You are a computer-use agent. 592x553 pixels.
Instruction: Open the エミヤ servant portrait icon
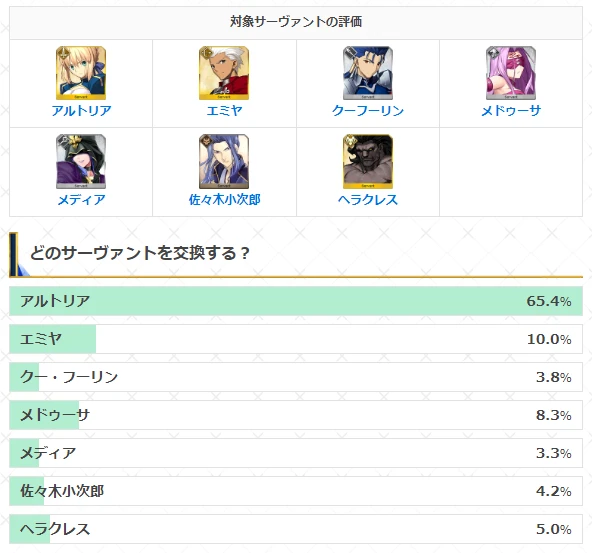click(224, 73)
